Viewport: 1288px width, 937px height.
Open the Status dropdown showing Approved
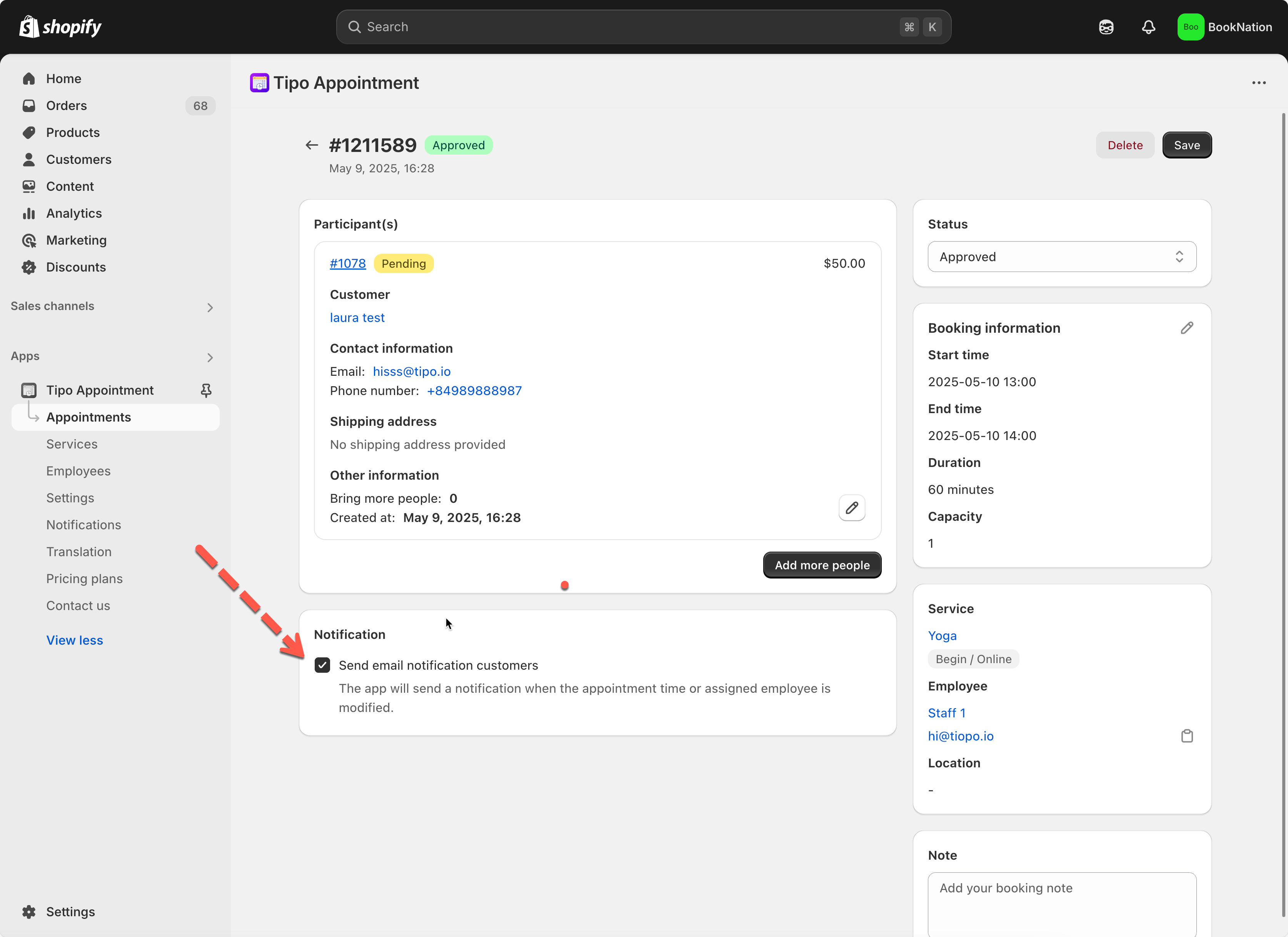tap(1061, 257)
